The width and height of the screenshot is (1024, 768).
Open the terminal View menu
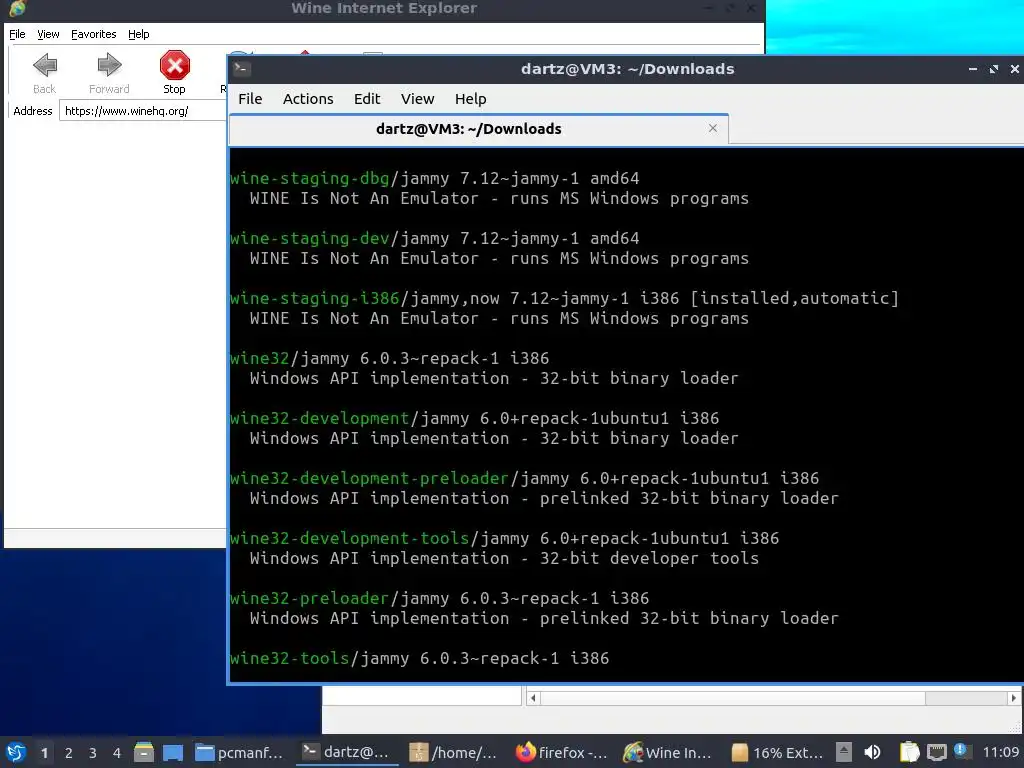tap(417, 99)
